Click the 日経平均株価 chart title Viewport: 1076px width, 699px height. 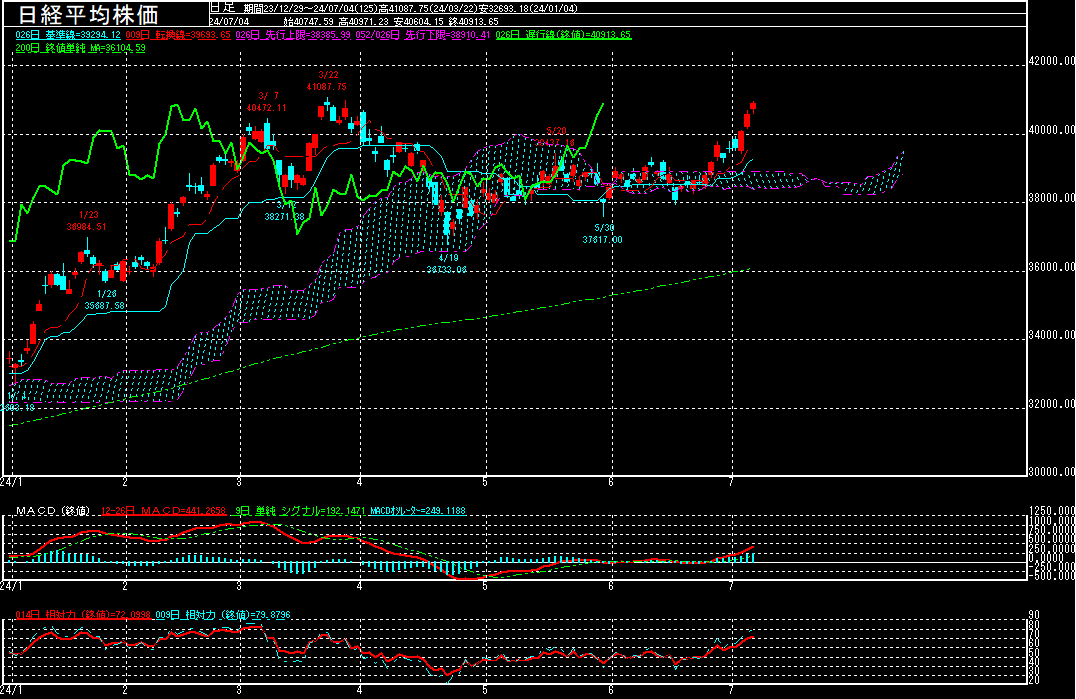[87, 14]
